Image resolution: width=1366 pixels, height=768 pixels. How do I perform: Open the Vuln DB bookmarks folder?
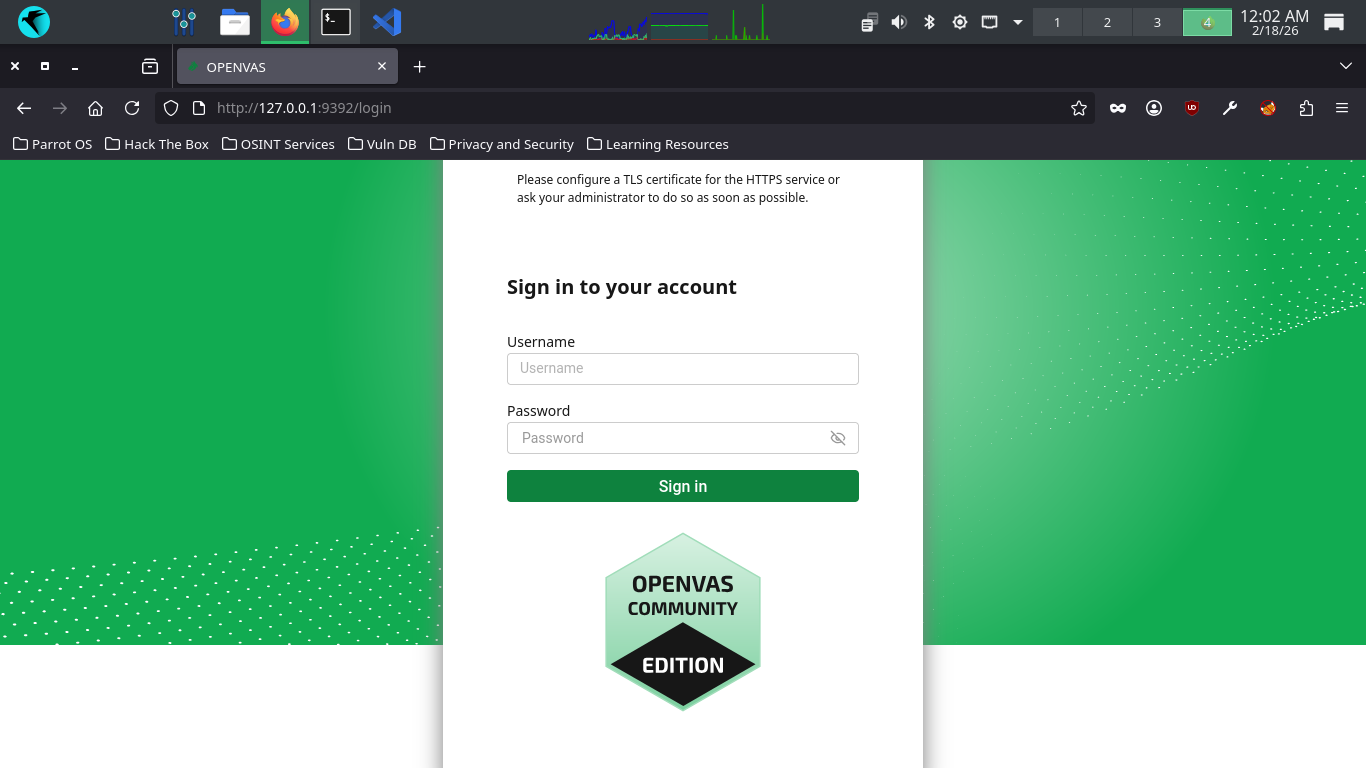point(382,144)
